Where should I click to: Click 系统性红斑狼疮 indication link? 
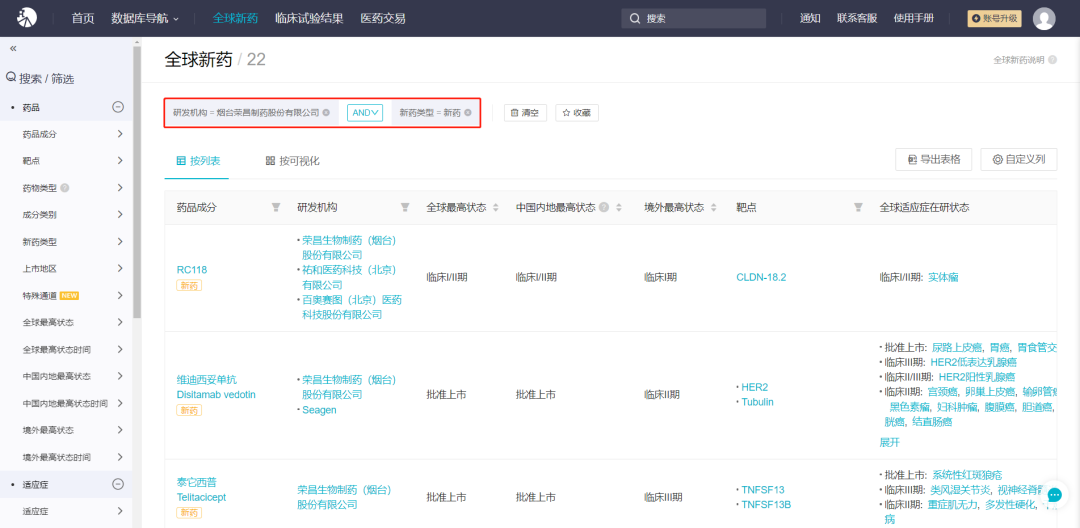click(x=967, y=475)
